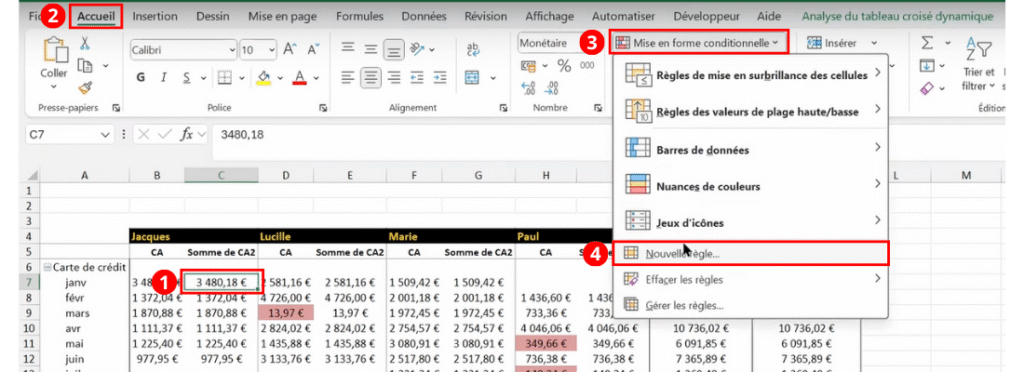Switch to the Données tab
The height and width of the screenshot is (372, 1024).
(424, 16)
